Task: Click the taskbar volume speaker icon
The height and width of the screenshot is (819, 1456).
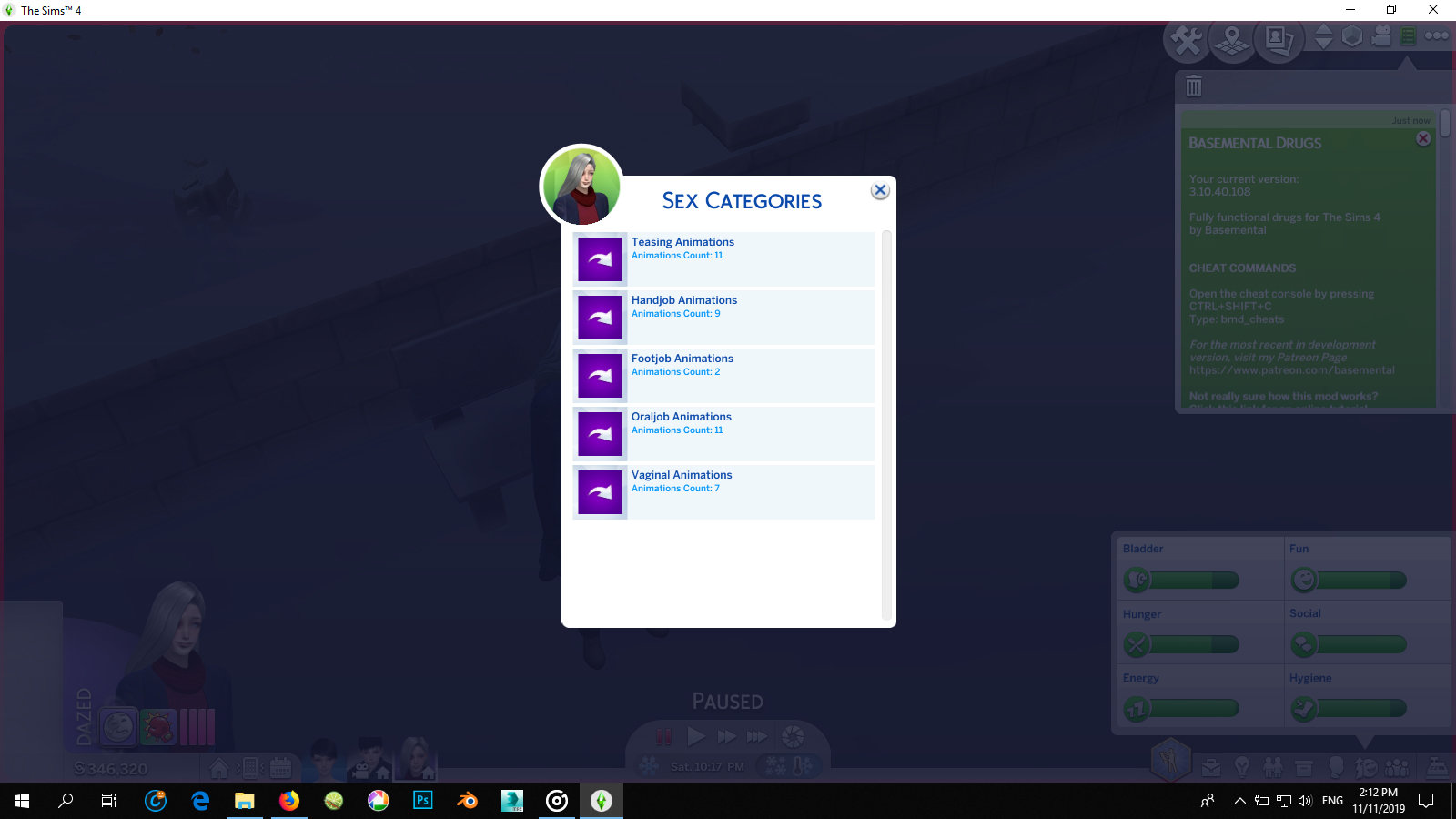Action: tap(1305, 801)
